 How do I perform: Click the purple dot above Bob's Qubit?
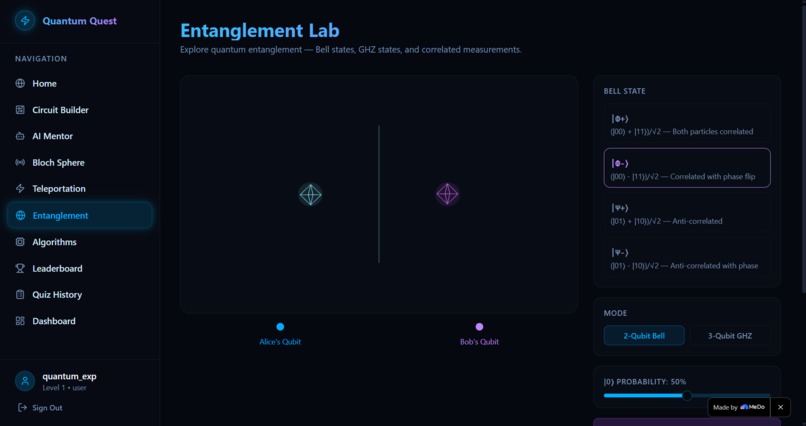(480, 327)
